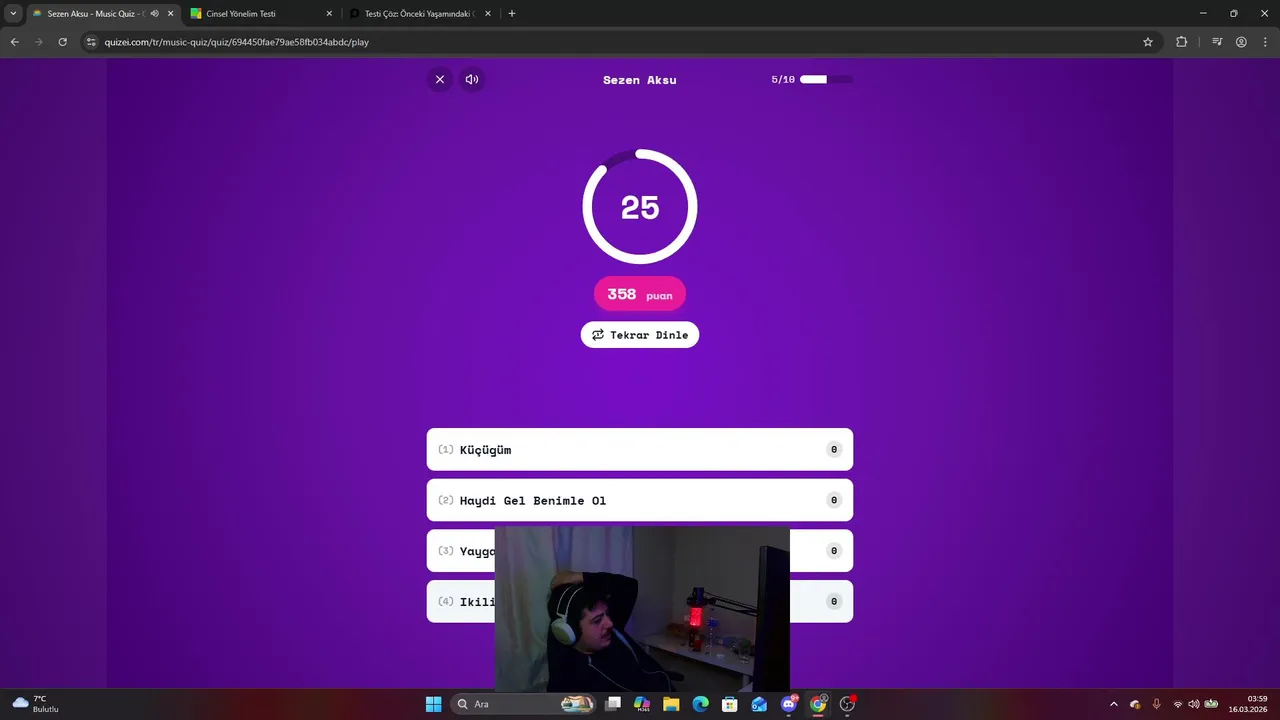This screenshot has width=1280, height=720.
Task: Click the battery tray icon
Action: pyautogui.click(x=1211, y=704)
